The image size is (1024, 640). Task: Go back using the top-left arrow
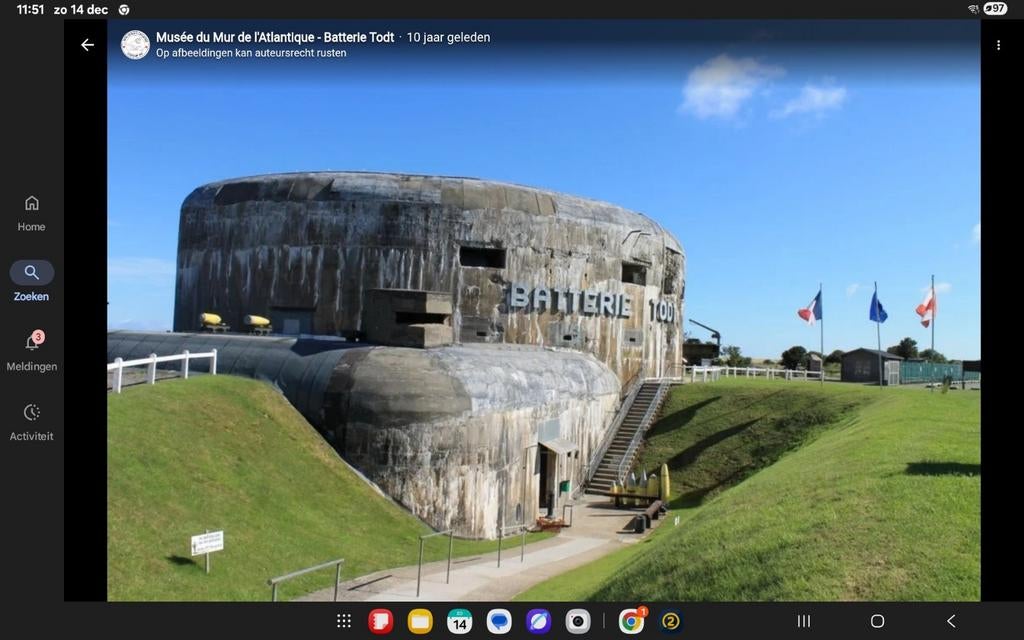pos(87,45)
